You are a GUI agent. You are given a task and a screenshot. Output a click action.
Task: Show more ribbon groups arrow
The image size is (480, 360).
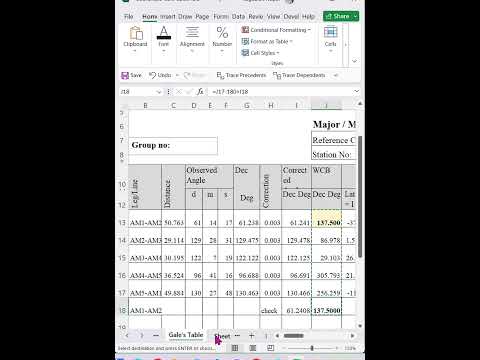345,44
